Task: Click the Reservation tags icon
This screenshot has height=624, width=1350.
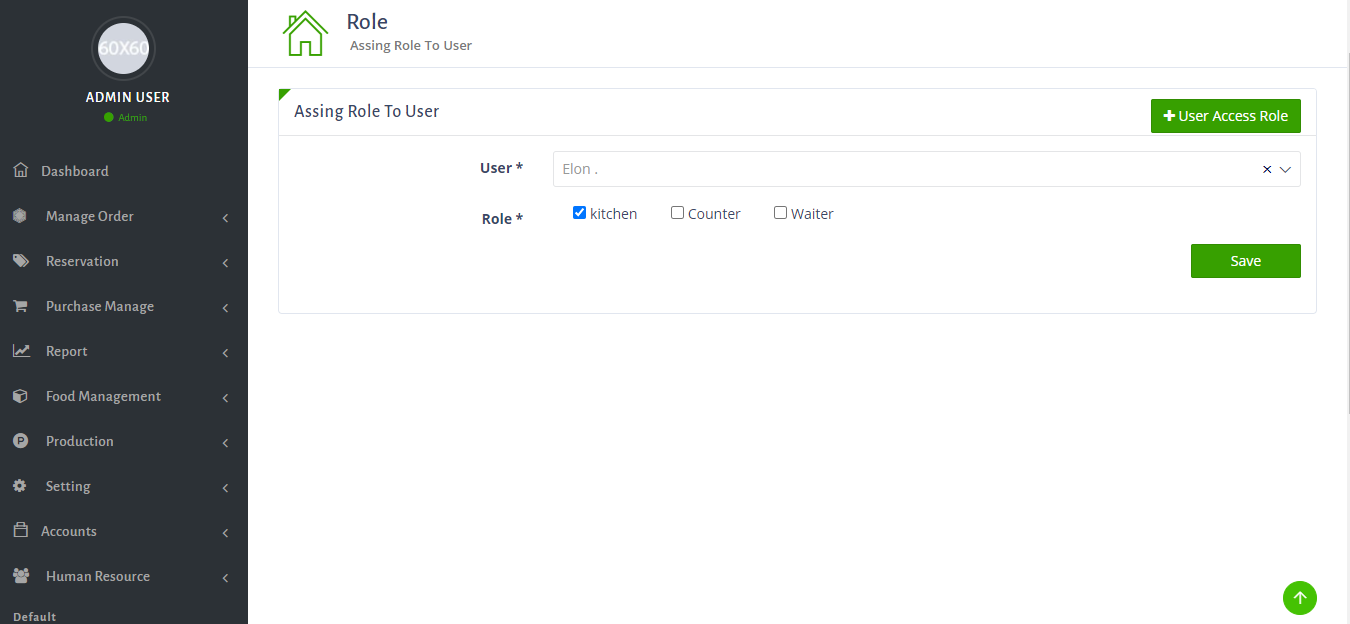Action: (20, 261)
